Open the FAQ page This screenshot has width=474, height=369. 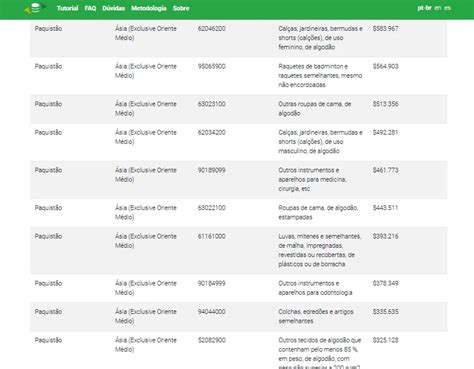[90, 8]
